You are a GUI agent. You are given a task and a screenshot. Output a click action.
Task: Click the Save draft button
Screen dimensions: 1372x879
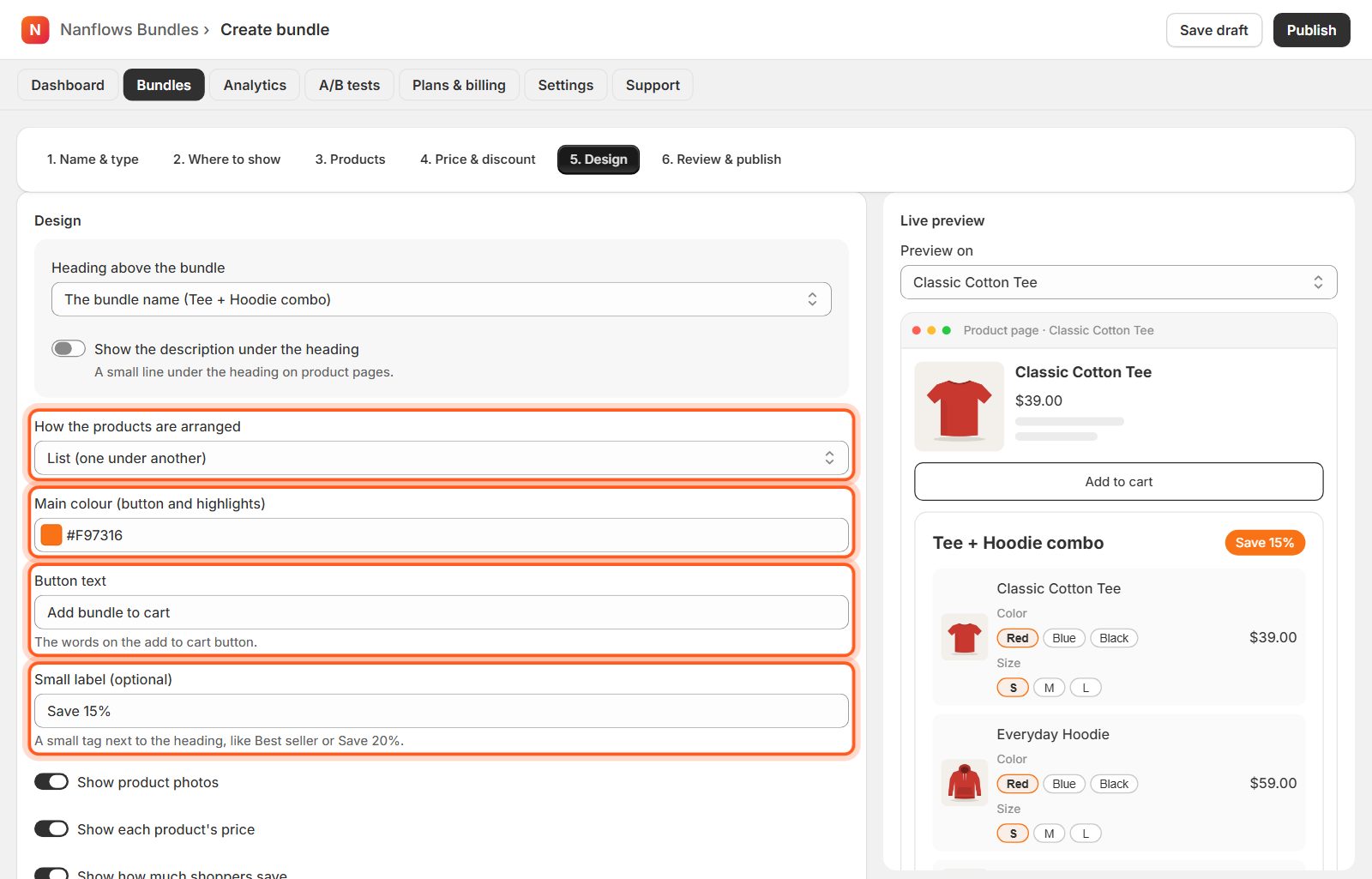(1214, 30)
